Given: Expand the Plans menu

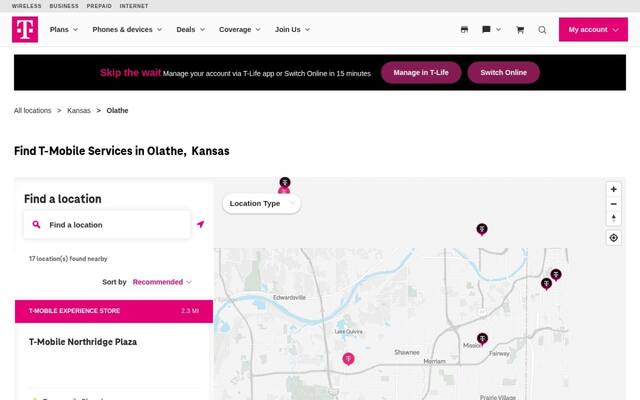Looking at the screenshot, I should tap(64, 29).
